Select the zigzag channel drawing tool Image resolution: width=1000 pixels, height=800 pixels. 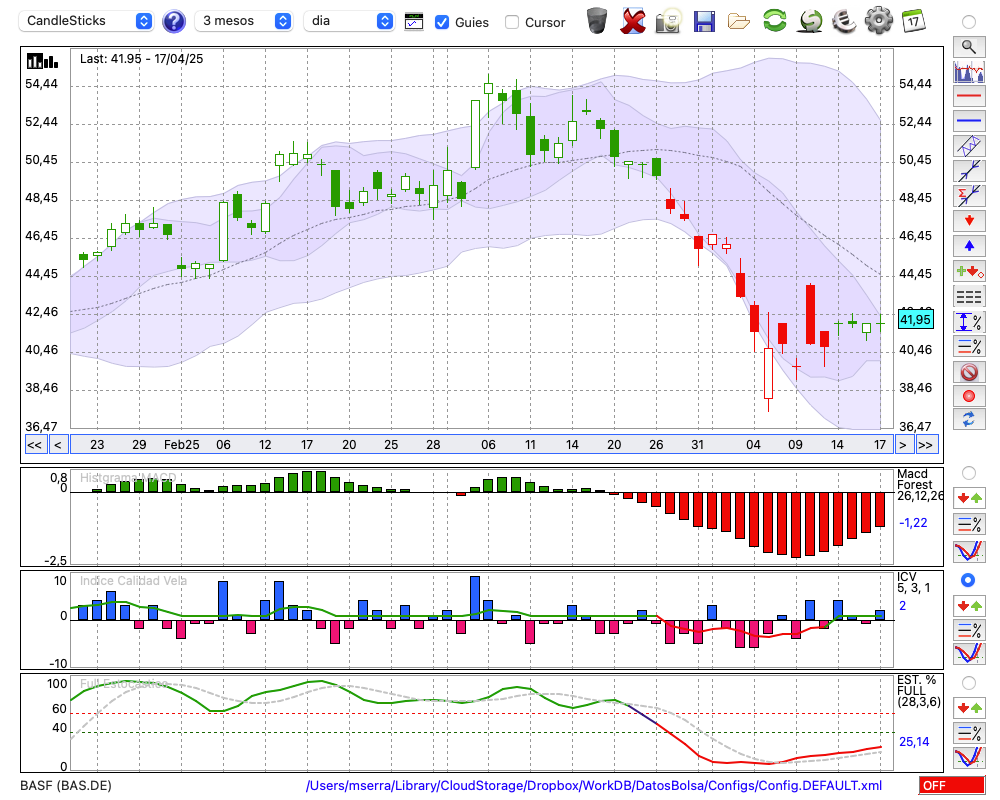point(969,146)
